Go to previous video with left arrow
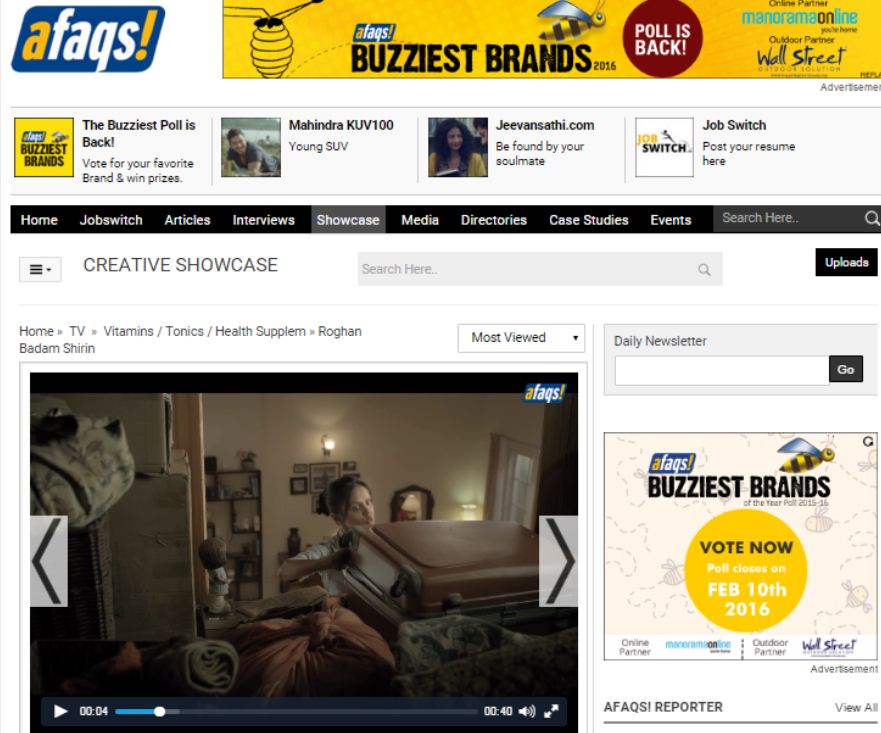881x733 pixels. 49,561
